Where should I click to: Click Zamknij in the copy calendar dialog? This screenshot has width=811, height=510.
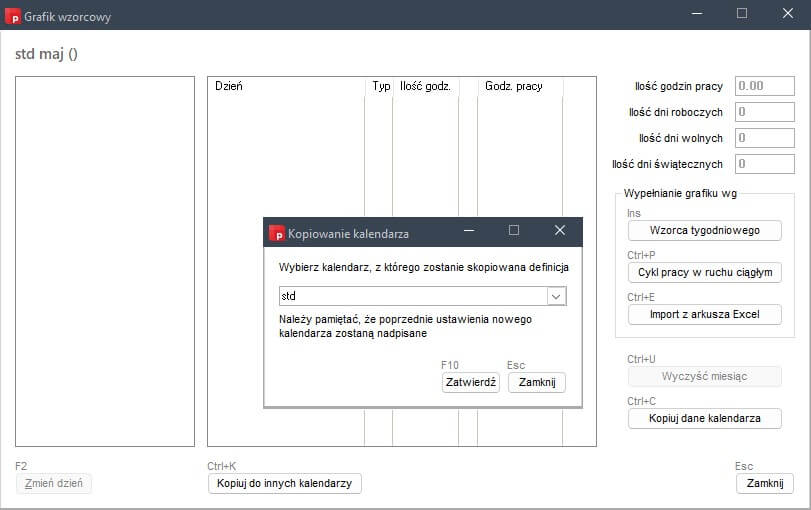[x=537, y=383]
